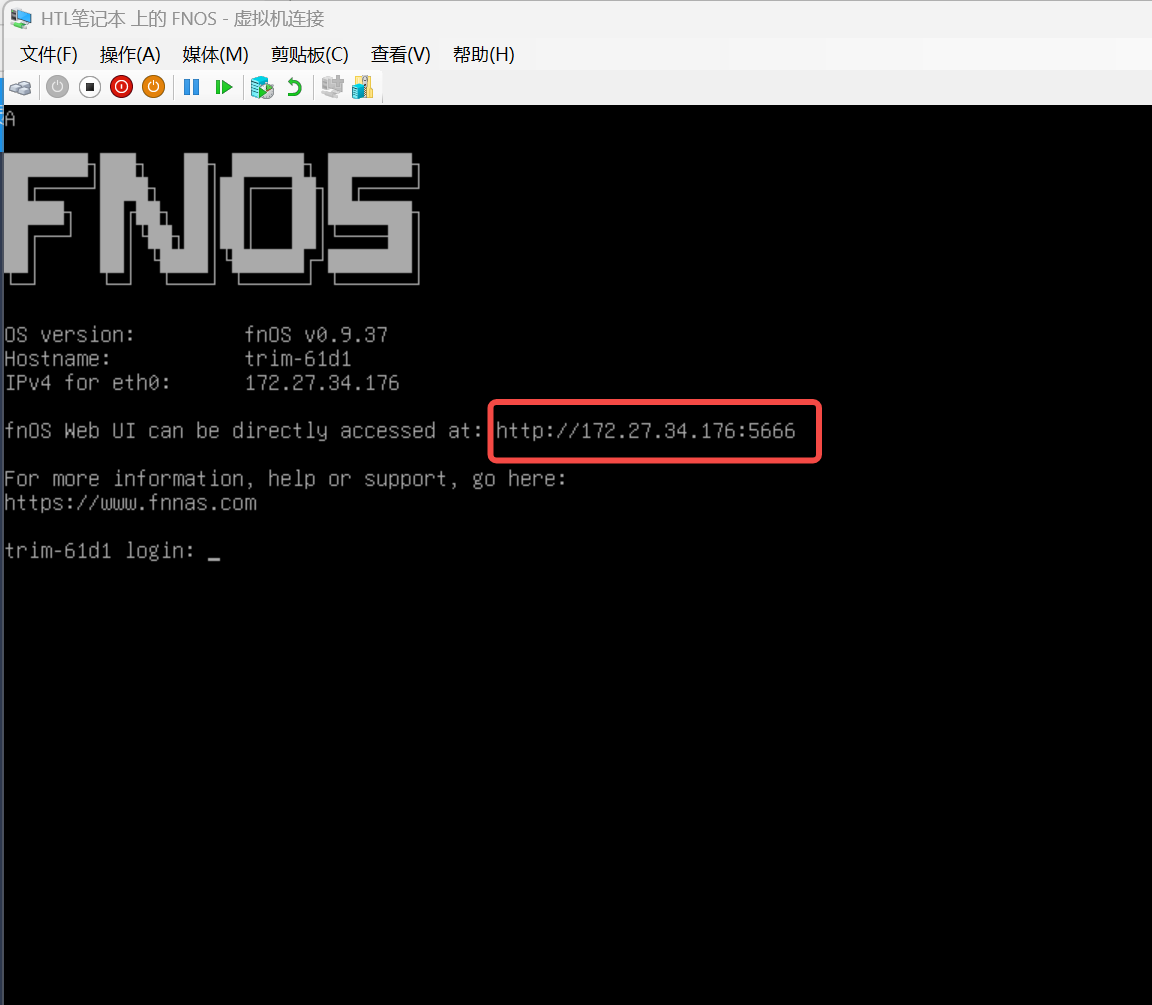
Task: Save VM state with the orange power icon
Action: point(153,87)
